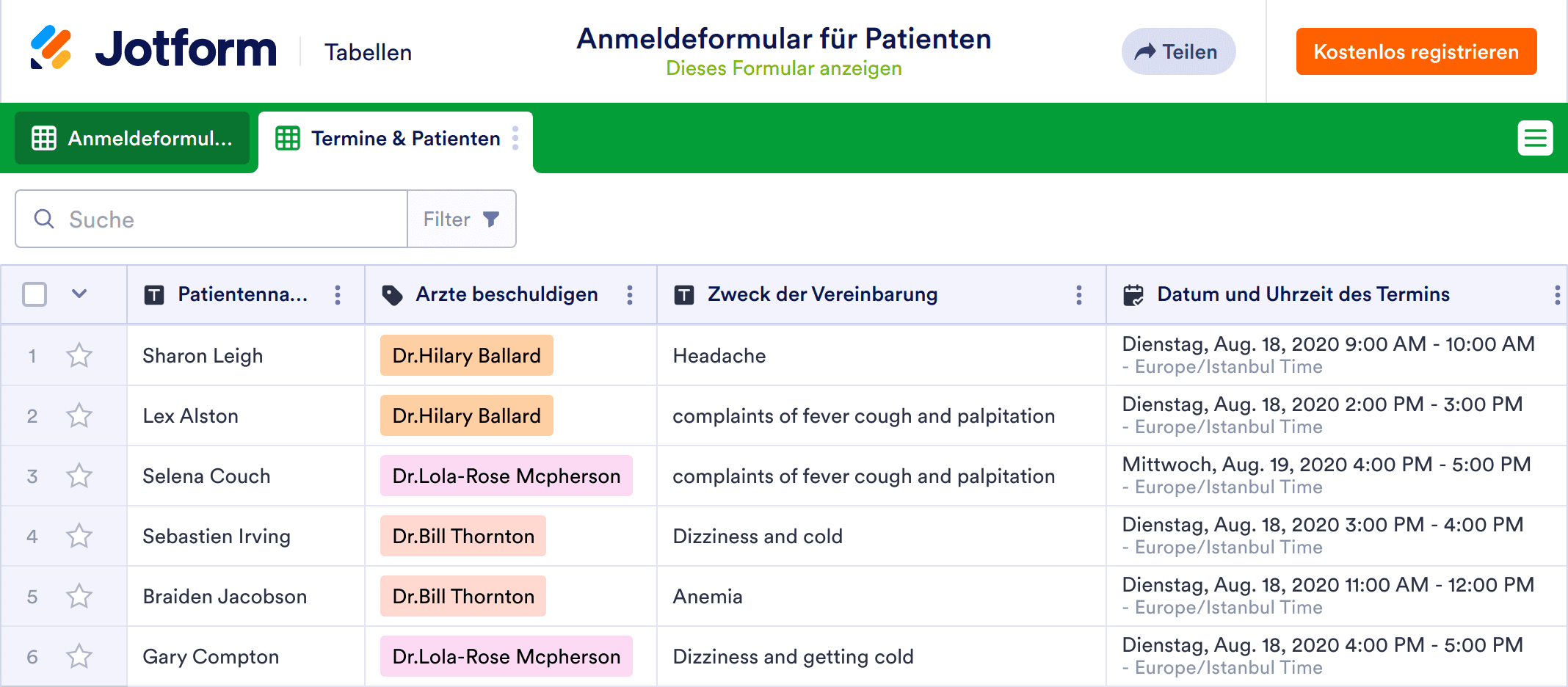This screenshot has width=1568, height=687.
Task: Open the kebab menu on Termine & Patienten tab
Action: pos(516,138)
